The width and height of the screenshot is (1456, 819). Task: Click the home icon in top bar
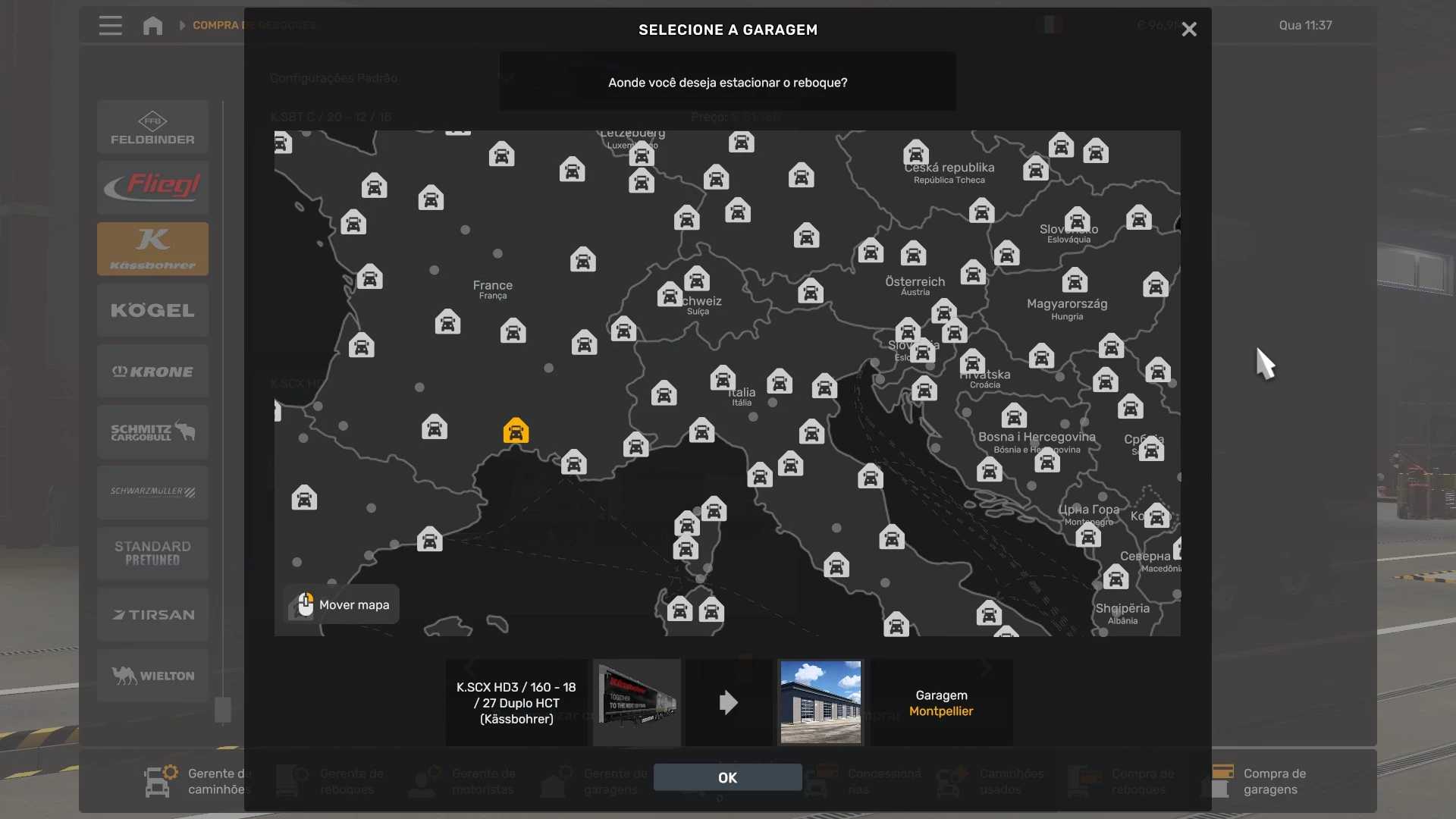click(152, 26)
